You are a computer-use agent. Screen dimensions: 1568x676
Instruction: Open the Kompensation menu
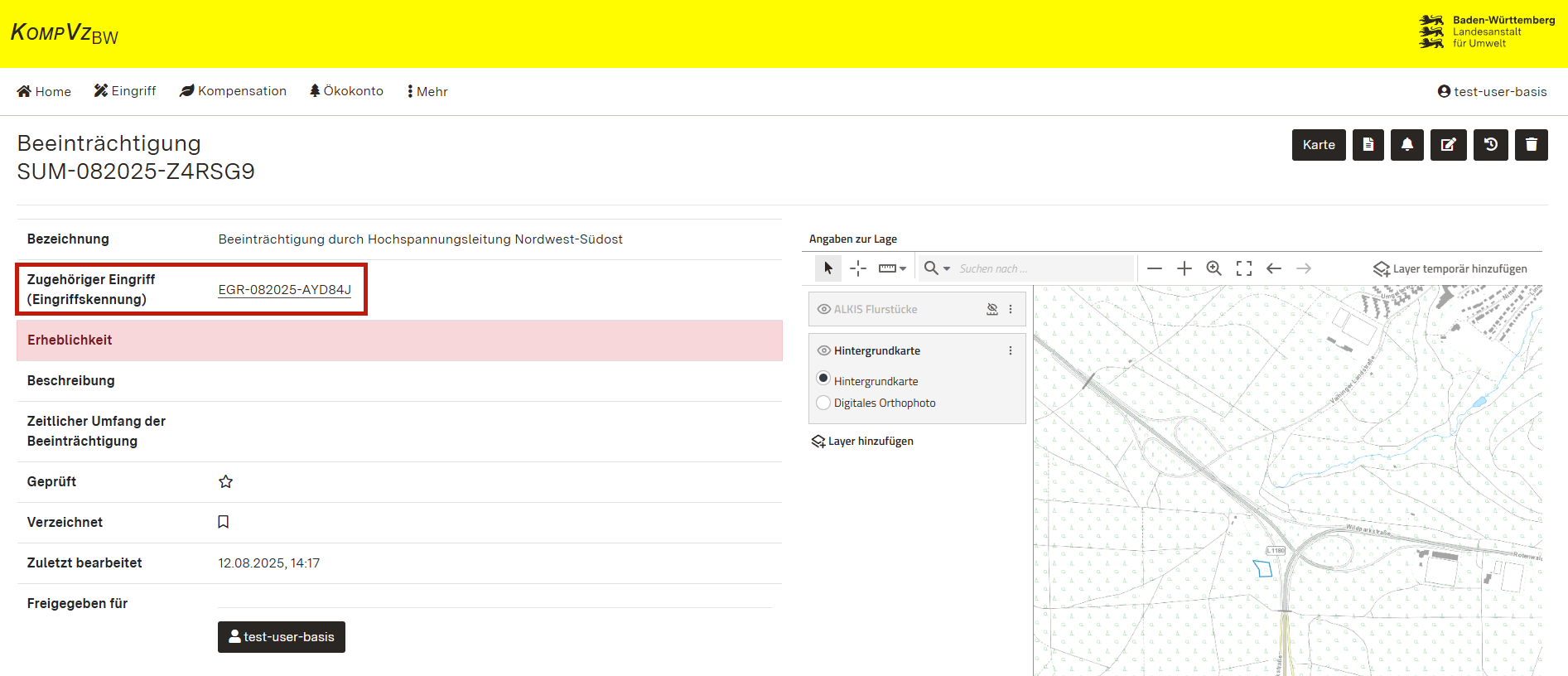[x=233, y=91]
